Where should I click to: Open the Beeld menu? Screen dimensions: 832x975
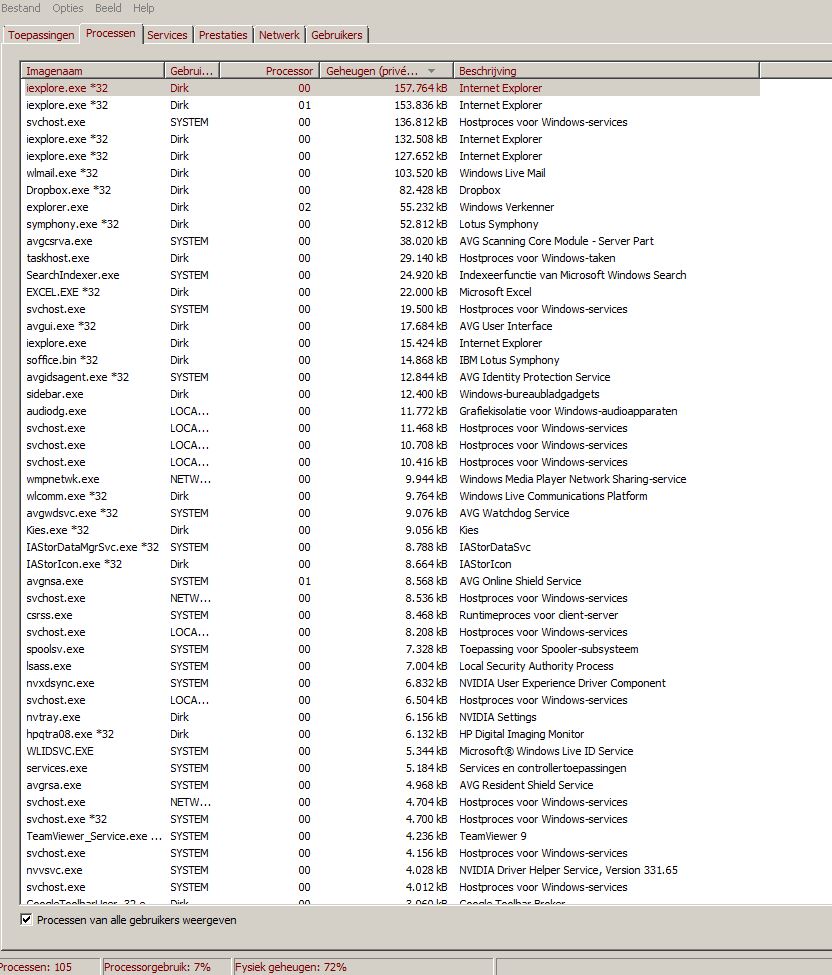pyautogui.click(x=108, y=8)
